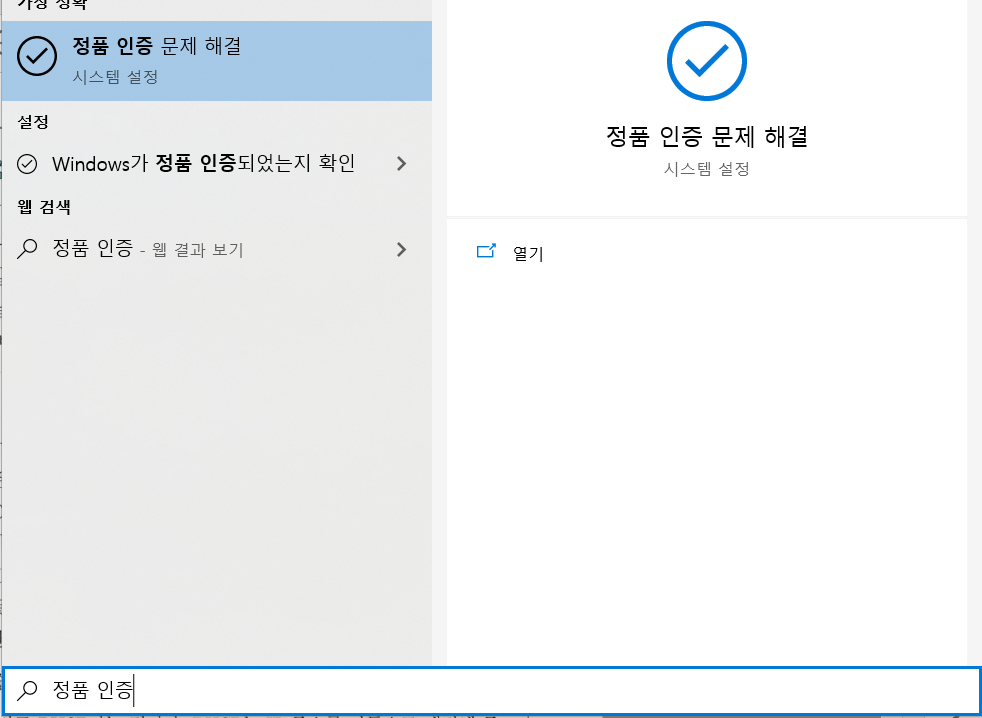Click the 웹 검색 section header
982x718 pixels.
pyautogui.click(x=44, y=207)
